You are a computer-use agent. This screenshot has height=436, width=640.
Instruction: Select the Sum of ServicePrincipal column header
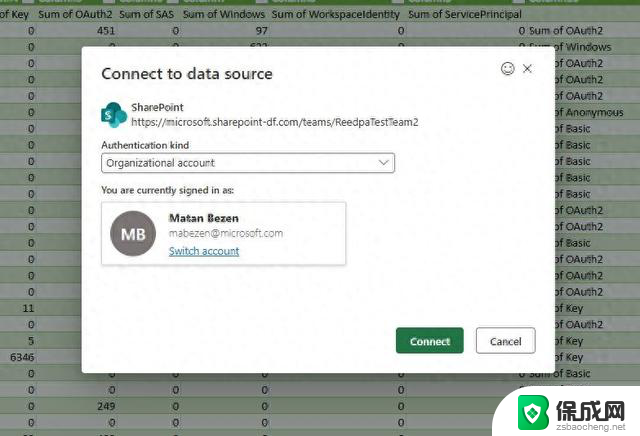tap(465, 14)
